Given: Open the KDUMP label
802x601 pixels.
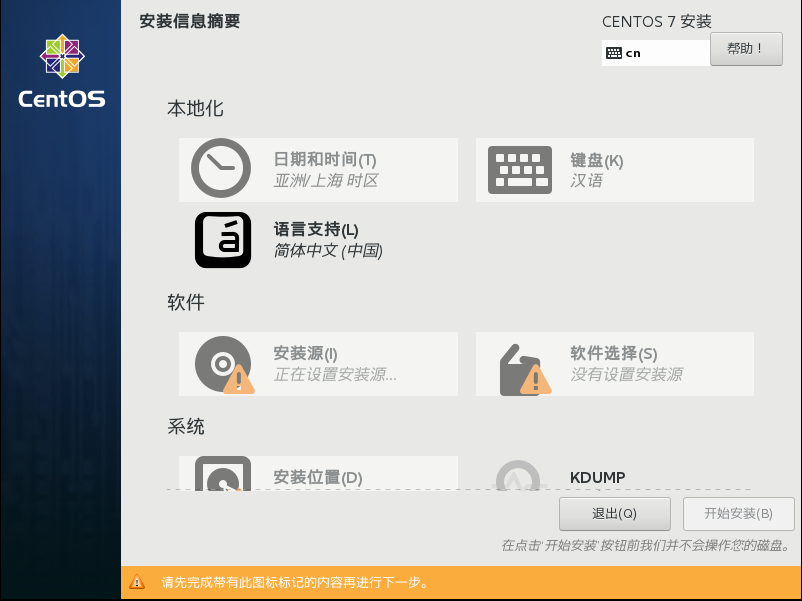Looking at the screenshot, I should [597, 478].
